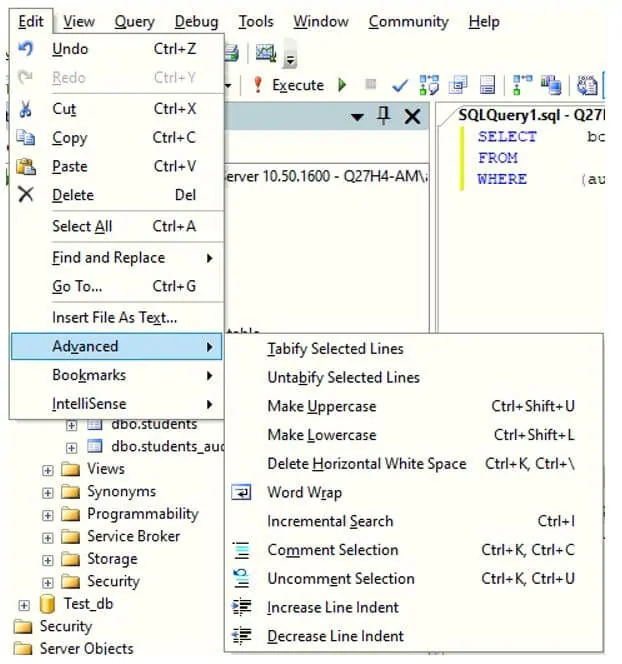The width and height of the screenshot is (622, 664).
Task: Click the green Debug play icon
Action: [x=342, y=85]
